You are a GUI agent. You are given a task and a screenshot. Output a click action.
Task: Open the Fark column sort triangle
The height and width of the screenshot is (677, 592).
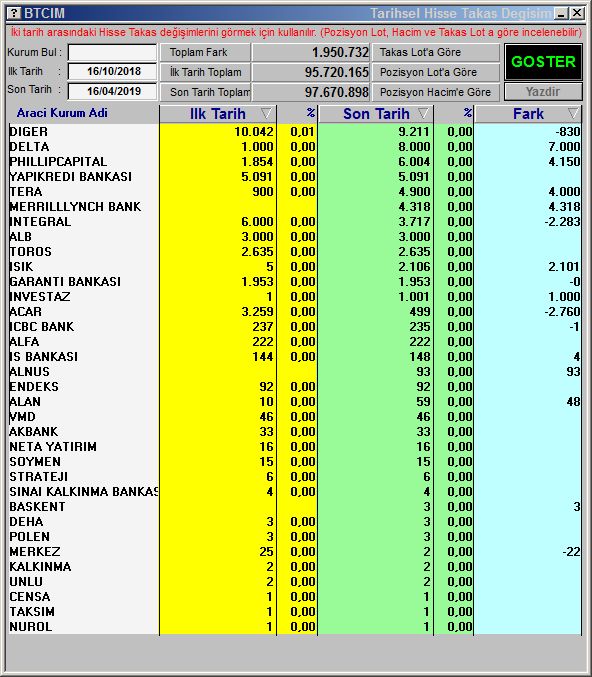573,114
